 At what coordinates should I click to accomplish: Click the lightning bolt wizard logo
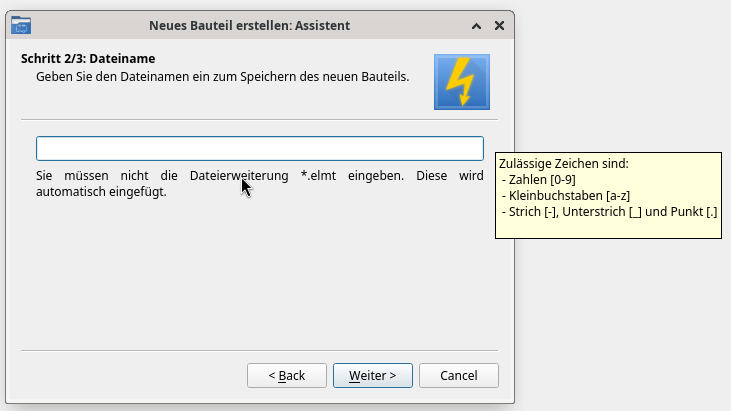(x=461, y=82)
